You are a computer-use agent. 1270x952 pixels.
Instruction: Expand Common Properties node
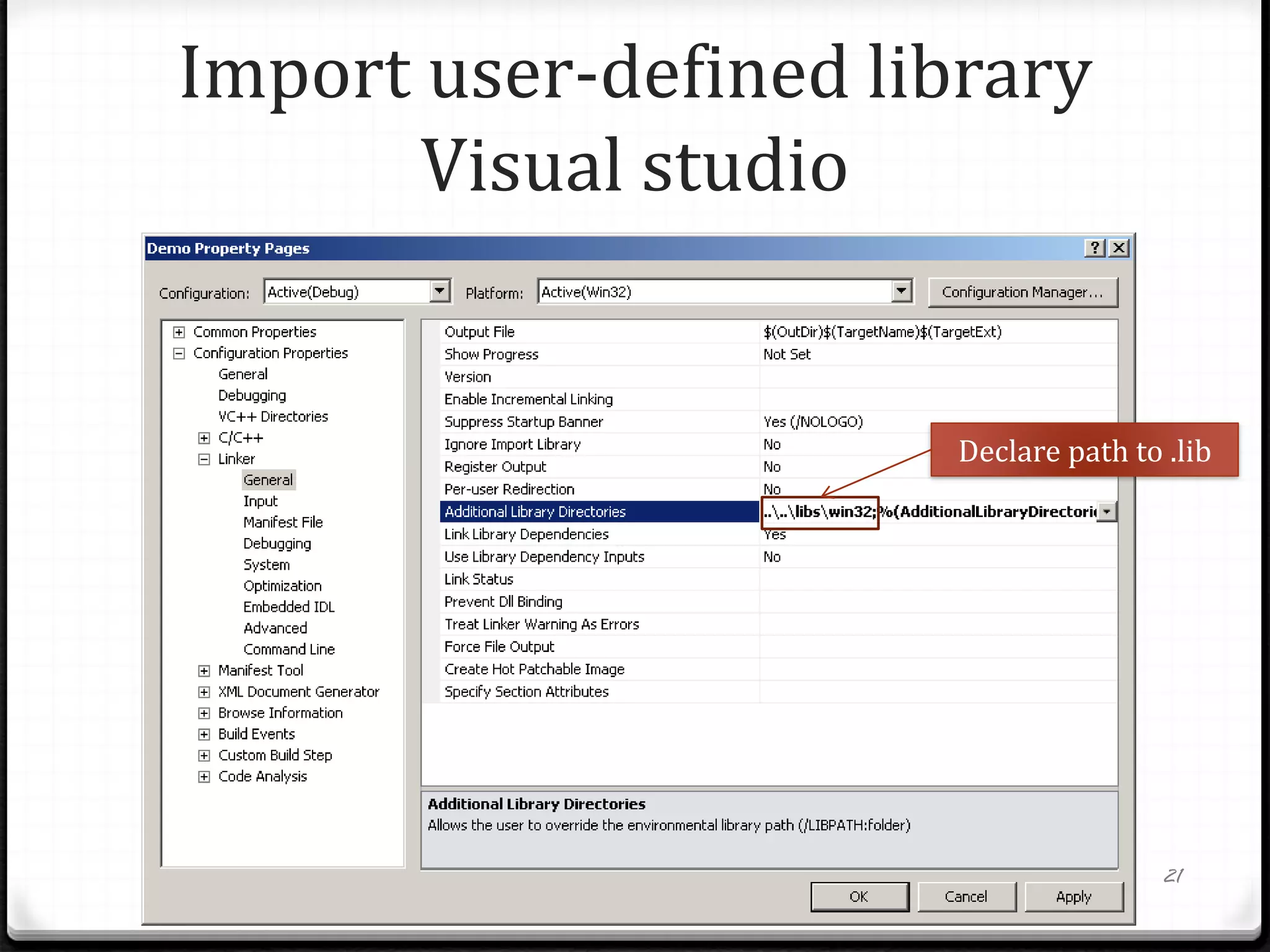pyautogui.click(x=179, y=332)
